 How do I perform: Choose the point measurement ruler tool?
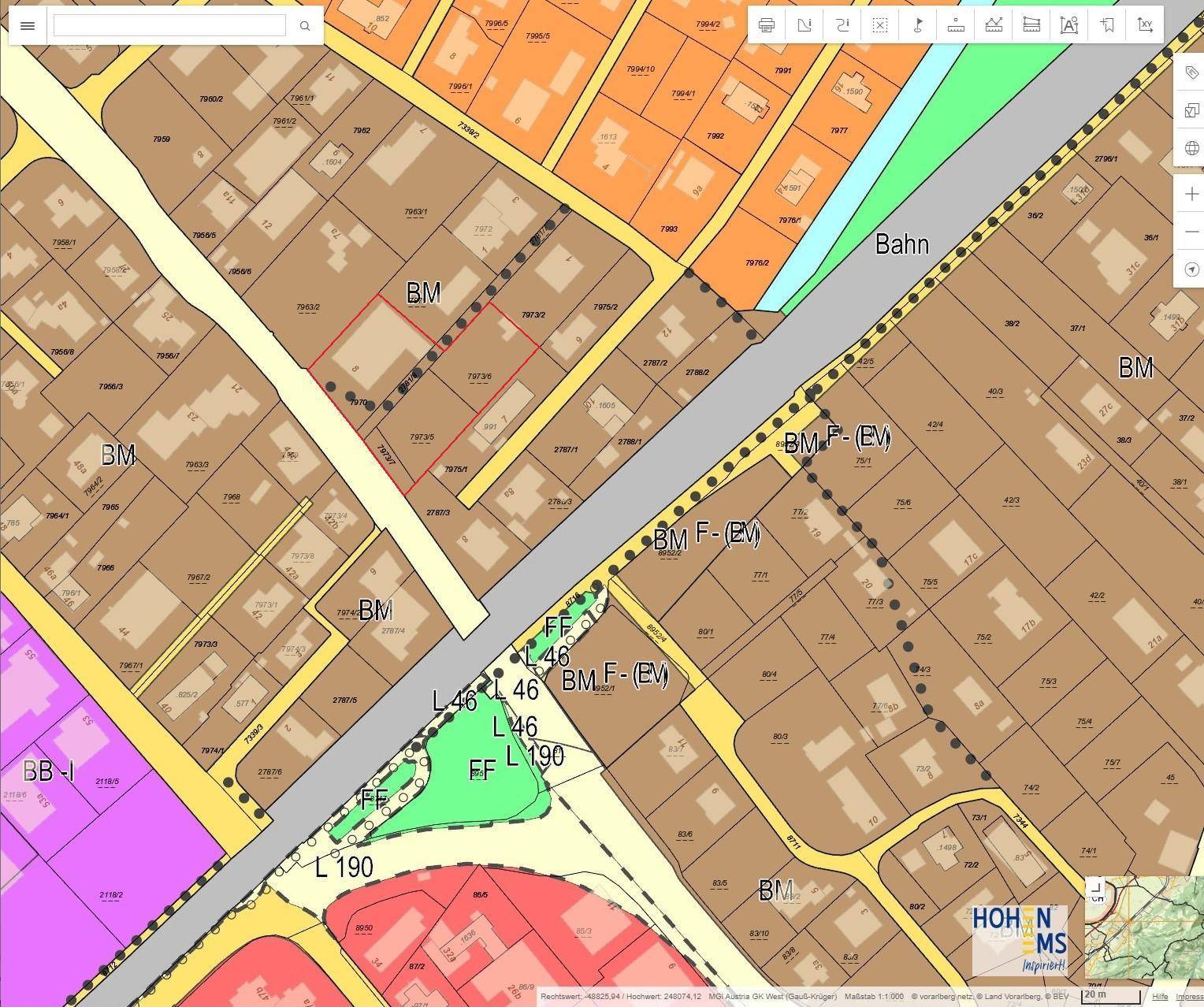pyautogui.click(x=956, y=25)
